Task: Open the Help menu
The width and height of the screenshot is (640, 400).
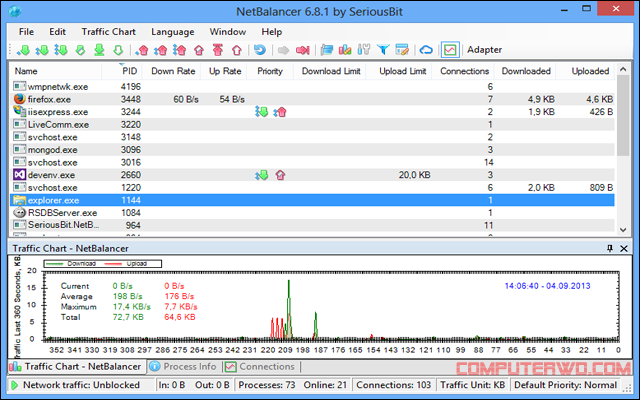Action: [272, 32]
